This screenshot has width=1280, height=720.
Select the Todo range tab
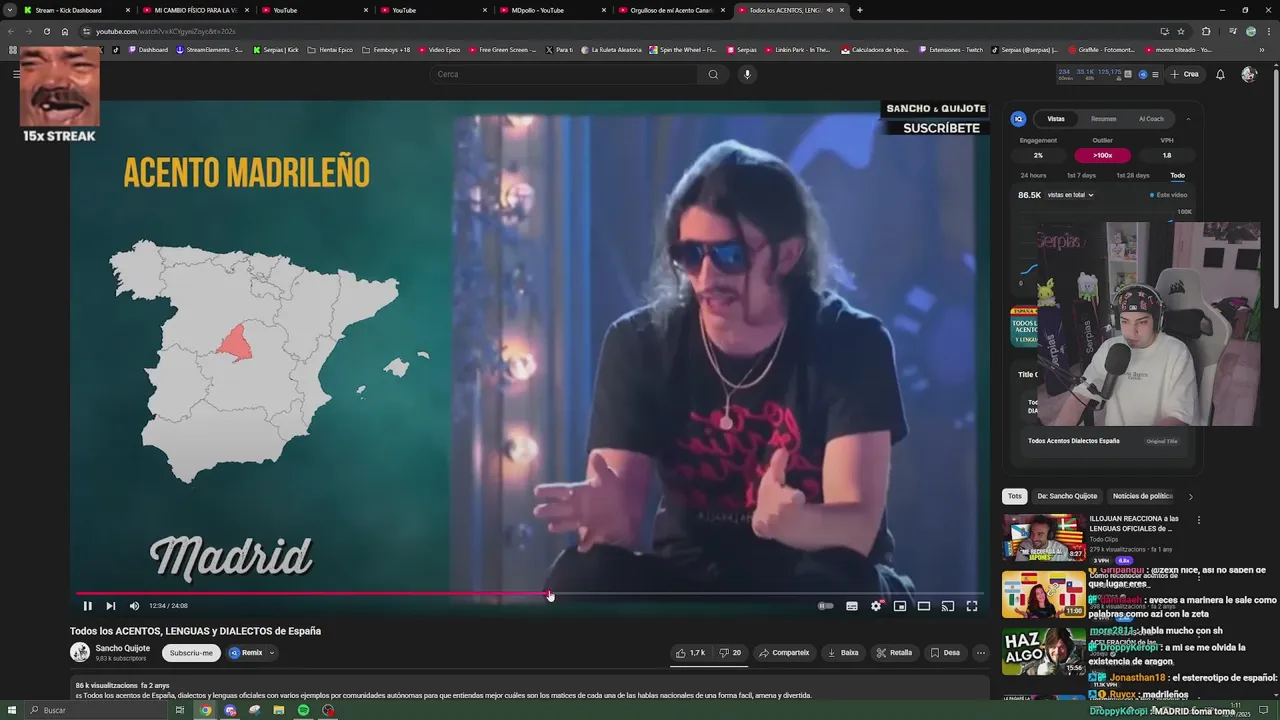(1178, 175)
